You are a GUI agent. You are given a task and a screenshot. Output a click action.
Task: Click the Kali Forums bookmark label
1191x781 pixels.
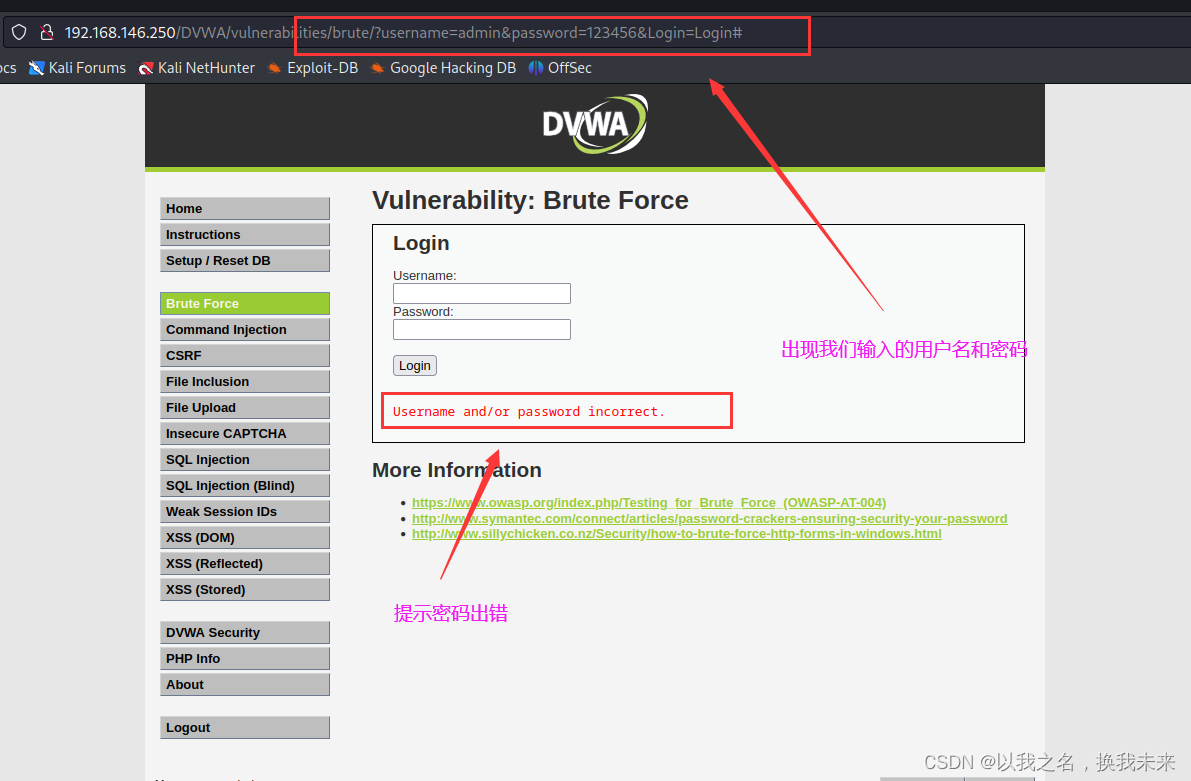[87, 68]
